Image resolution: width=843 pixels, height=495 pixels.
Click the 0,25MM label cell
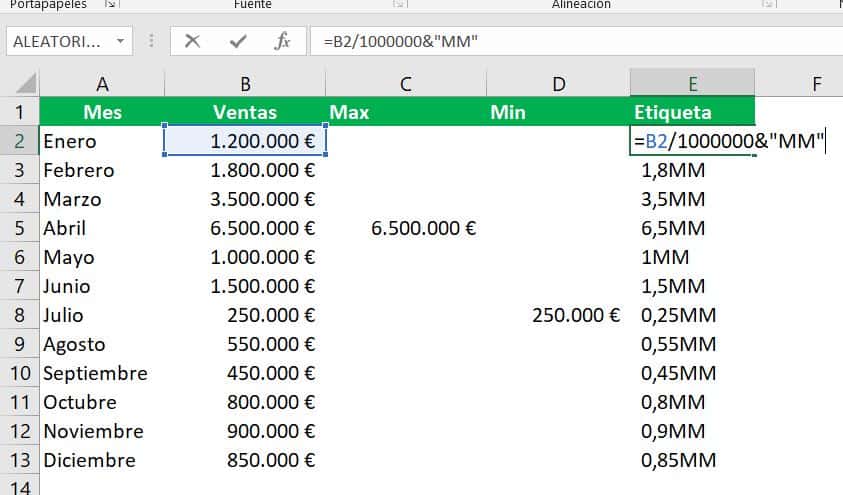point(692,315)
